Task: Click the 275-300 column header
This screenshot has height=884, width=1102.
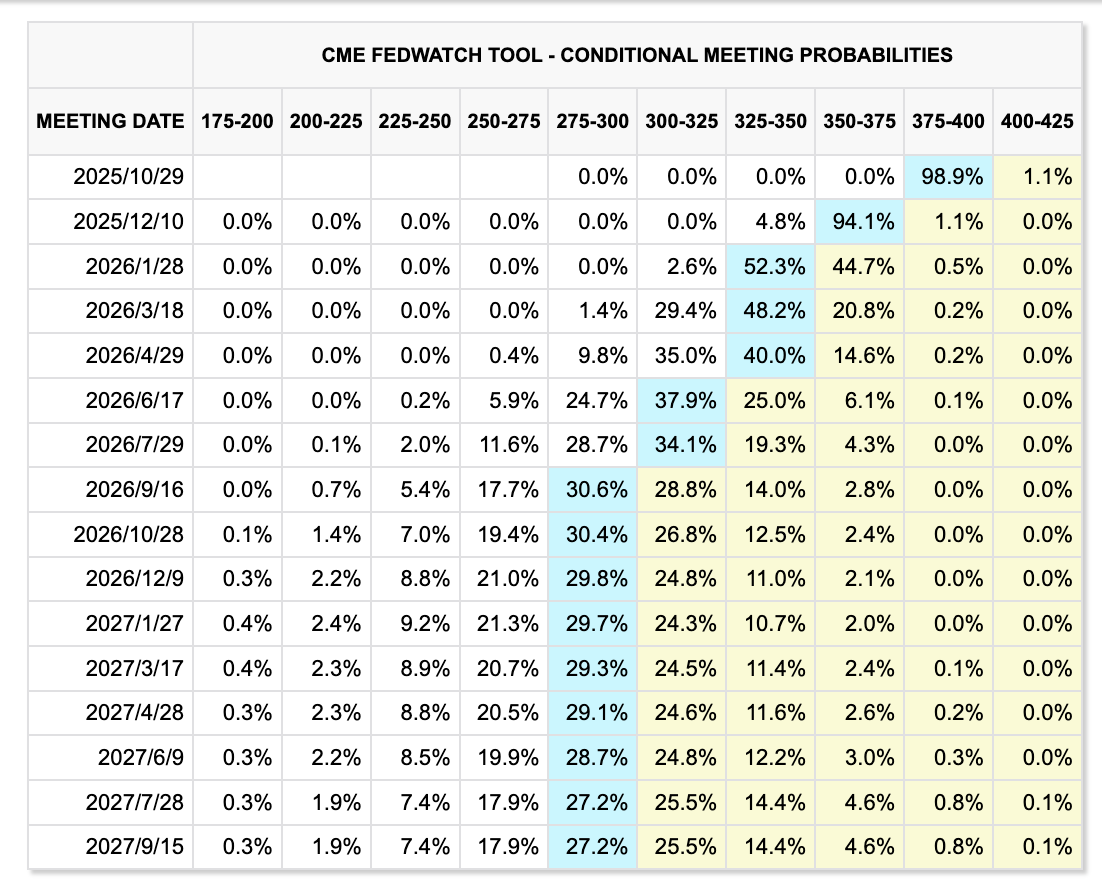Action: coord(593,121)
